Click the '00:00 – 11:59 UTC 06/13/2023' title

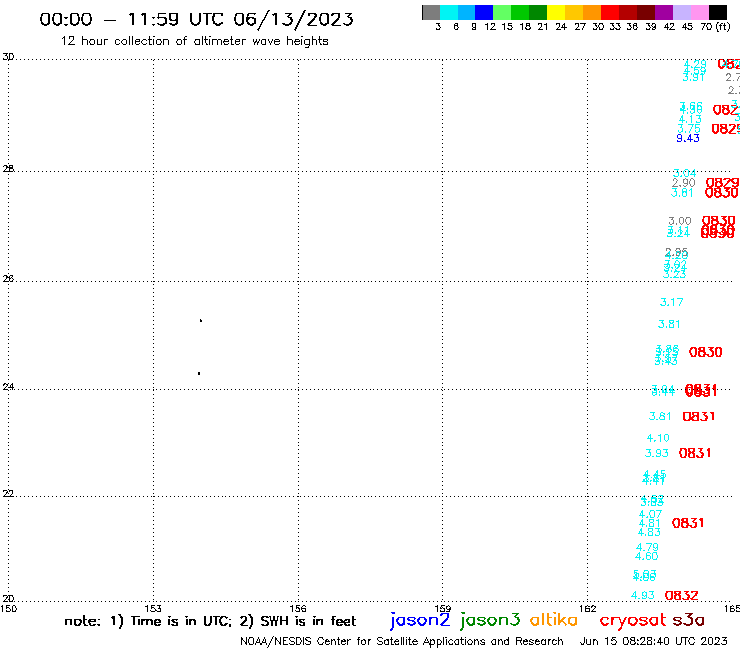point(196,19)
